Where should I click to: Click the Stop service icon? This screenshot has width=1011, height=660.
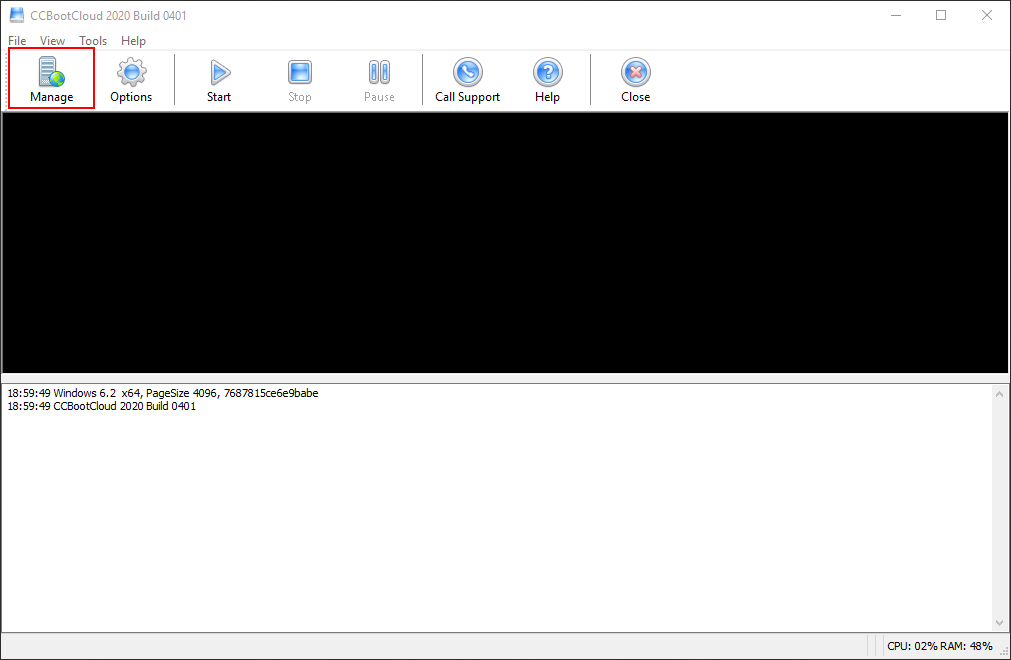[x=299, y=79]
